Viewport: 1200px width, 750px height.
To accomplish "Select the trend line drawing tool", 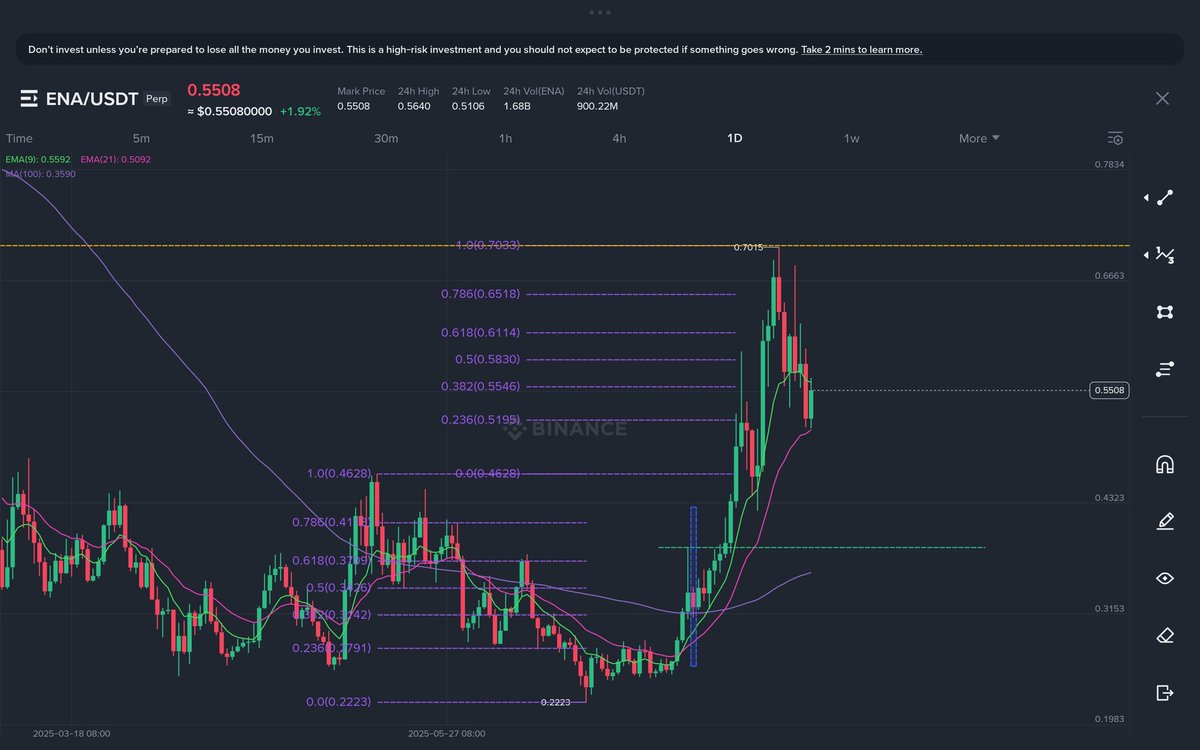I will (x=1164, y=198).
